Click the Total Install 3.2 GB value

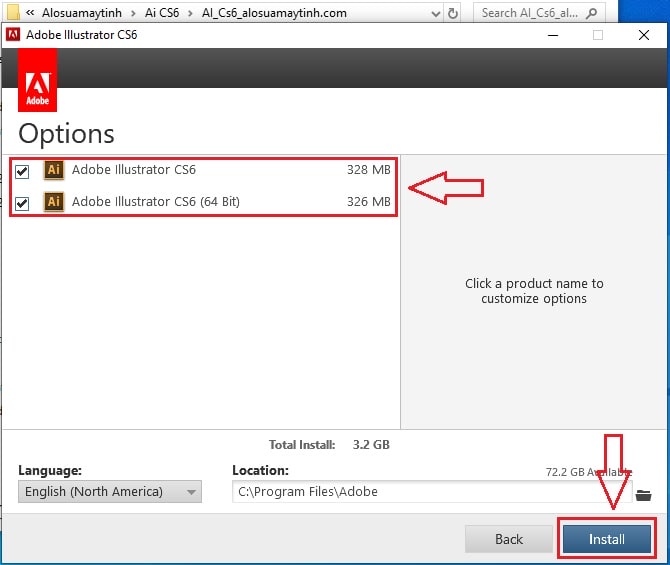(371, 444)
